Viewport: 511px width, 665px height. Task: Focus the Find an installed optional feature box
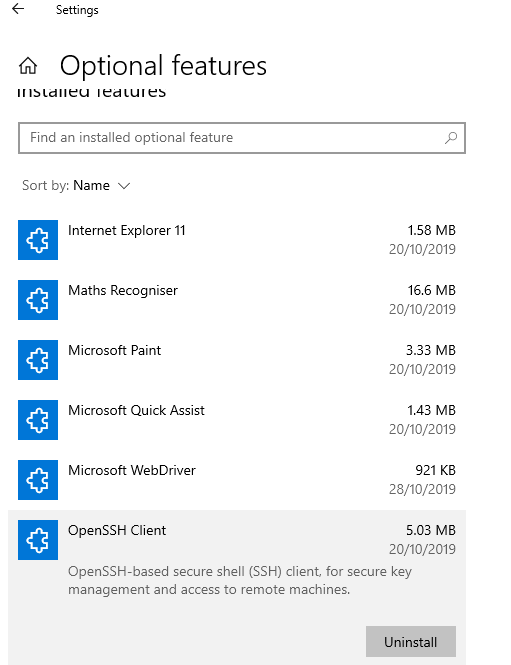click(242, 138)
